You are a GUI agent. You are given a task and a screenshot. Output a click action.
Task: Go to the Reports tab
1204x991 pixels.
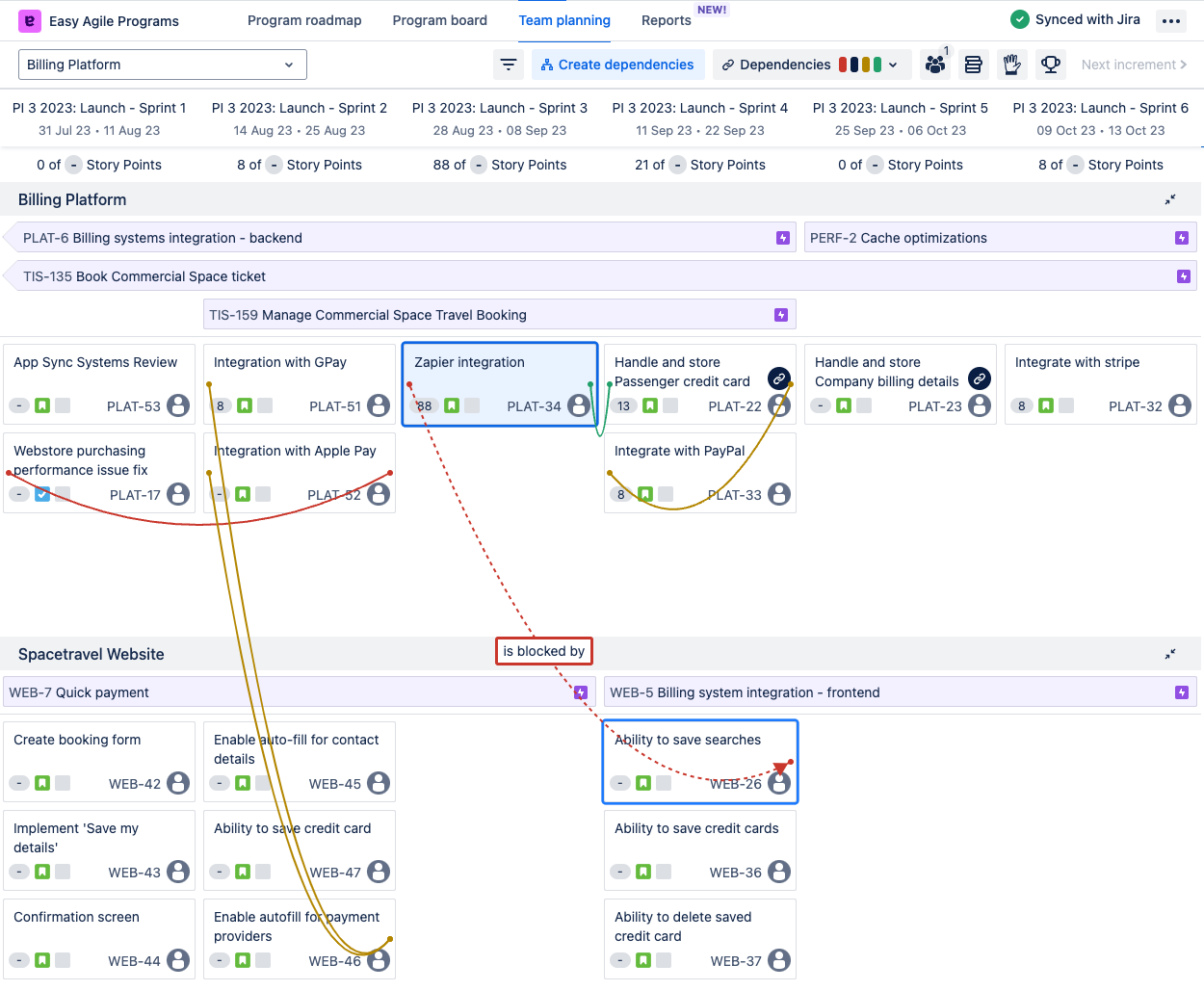click(666, 20)
